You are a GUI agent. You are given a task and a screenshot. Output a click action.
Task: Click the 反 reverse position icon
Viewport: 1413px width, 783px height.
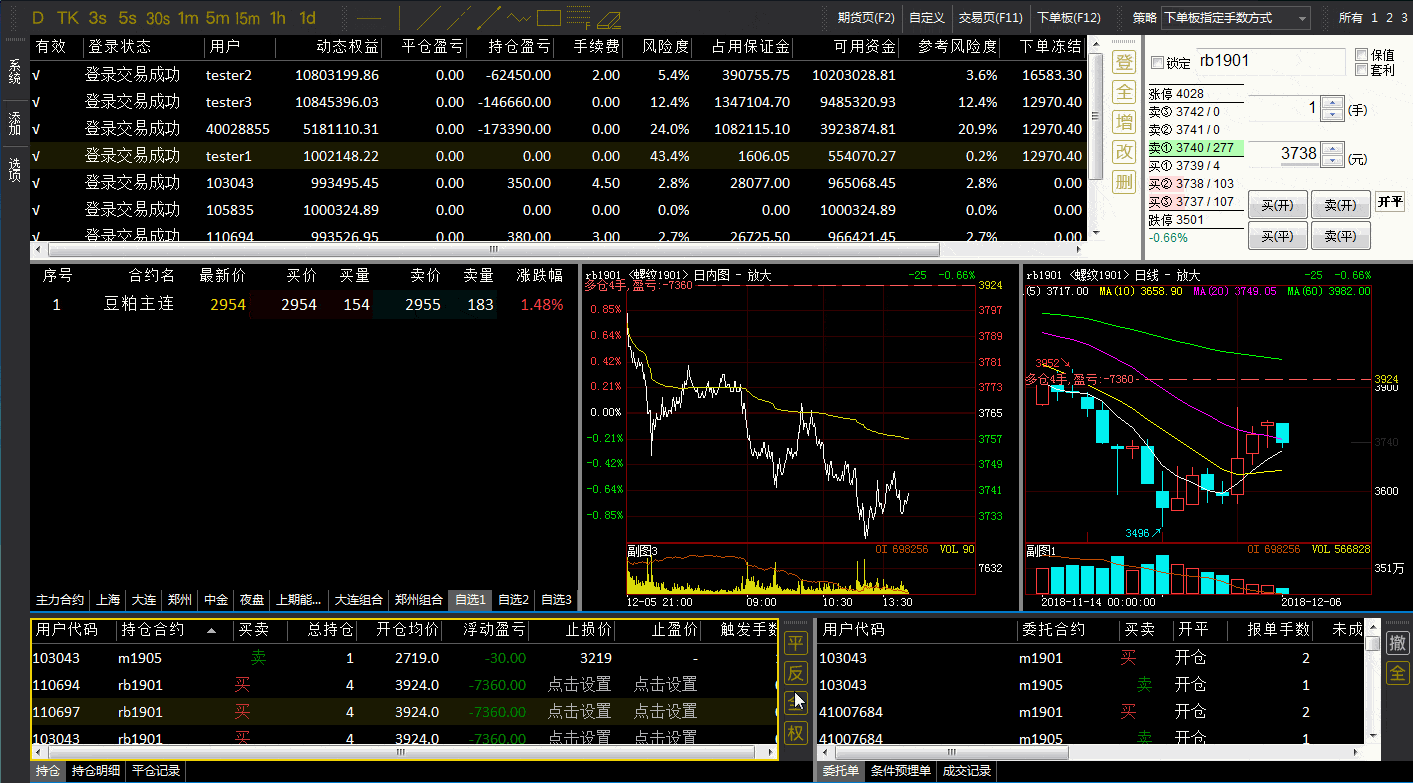pyautogui.click(x=795, y=673)
